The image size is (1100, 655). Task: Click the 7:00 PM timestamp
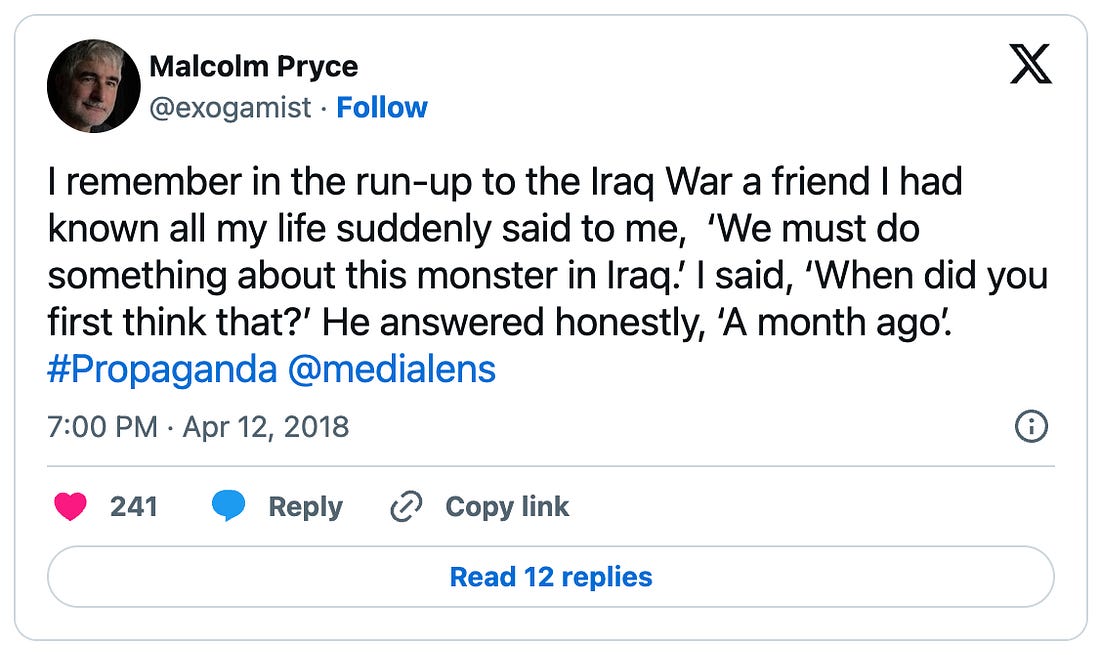click(x=103, y=427)
